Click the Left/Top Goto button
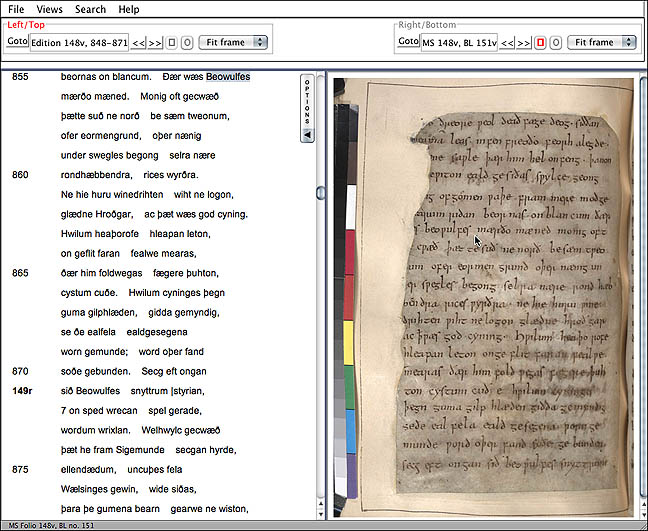This screenshot has height=531, width=648. 17,41
